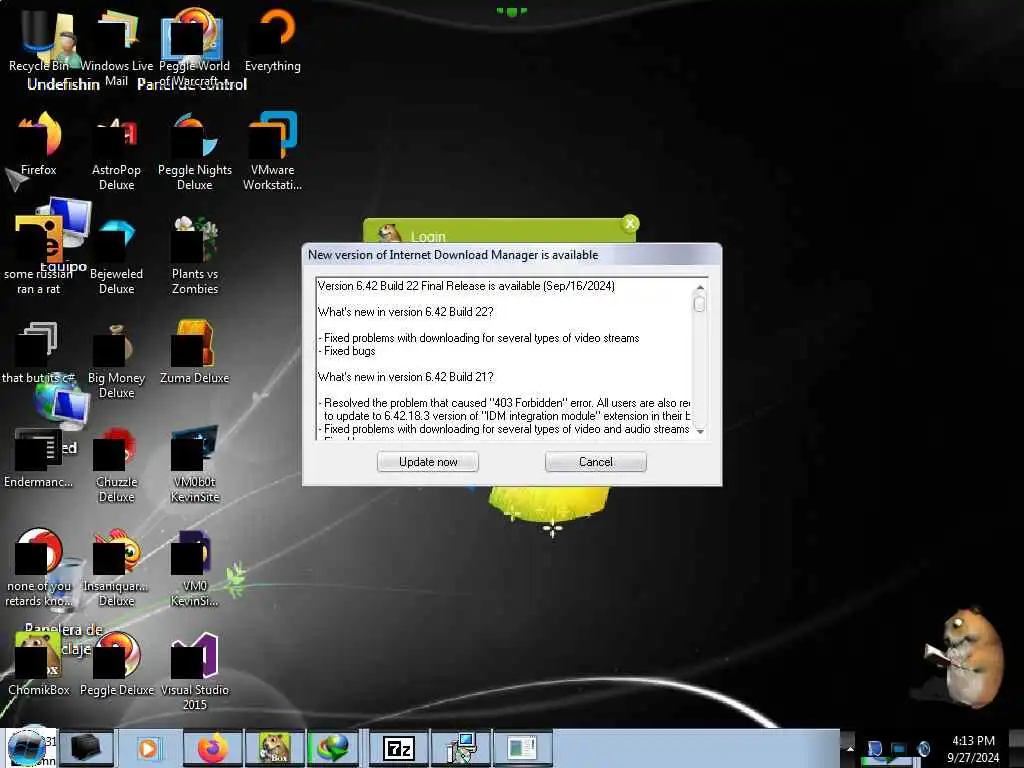
Task: Select VMware Workstation desktop icon
Action: pos(272,152)
